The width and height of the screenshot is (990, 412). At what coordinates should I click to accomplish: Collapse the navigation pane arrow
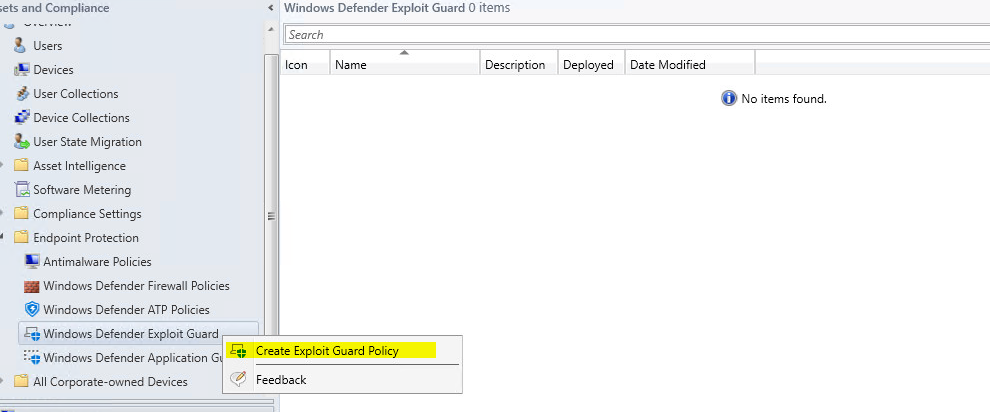click(270, 8)
